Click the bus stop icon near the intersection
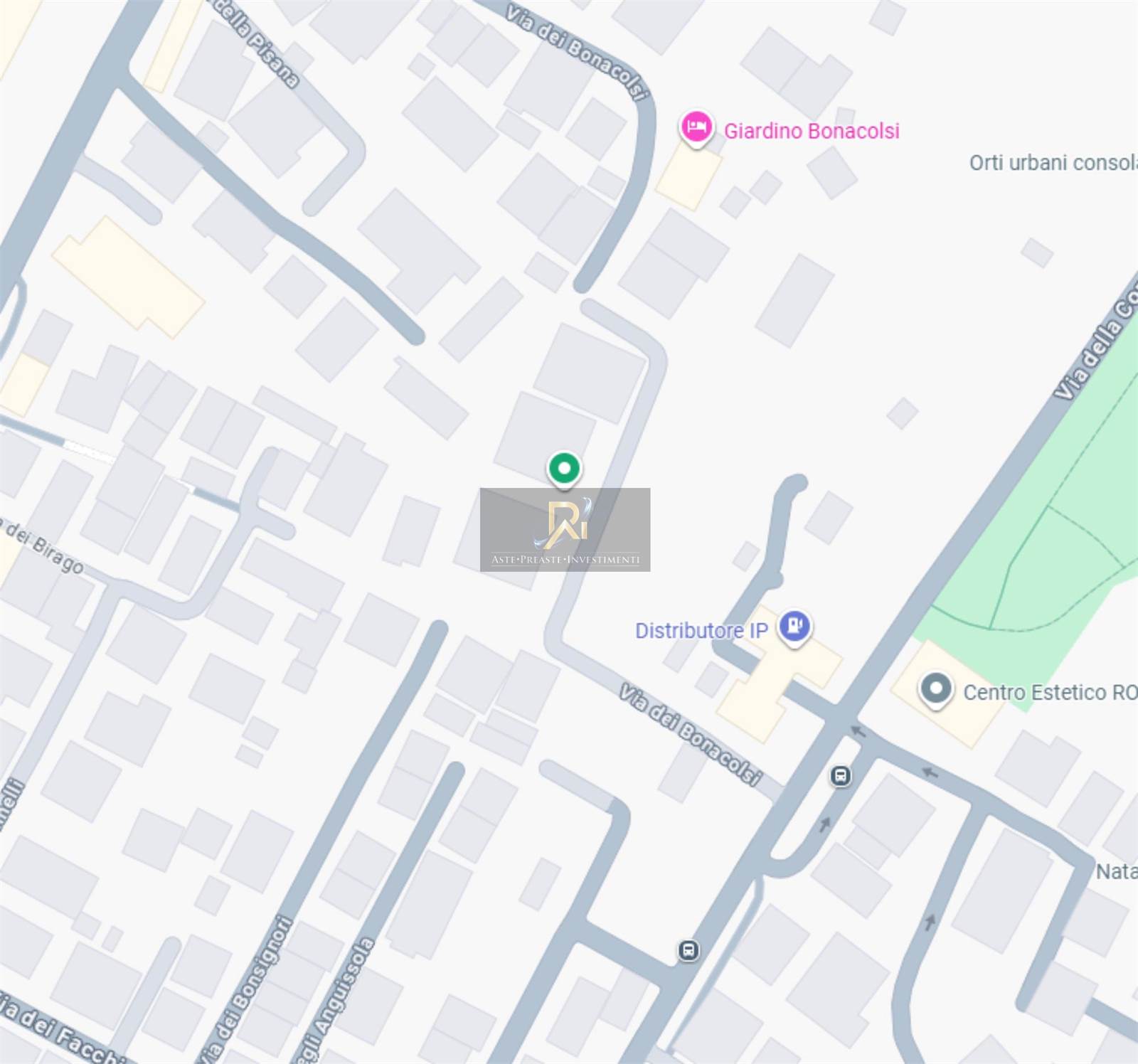The height and width of the screenshot is (1064, 1138). pos(841,775)
